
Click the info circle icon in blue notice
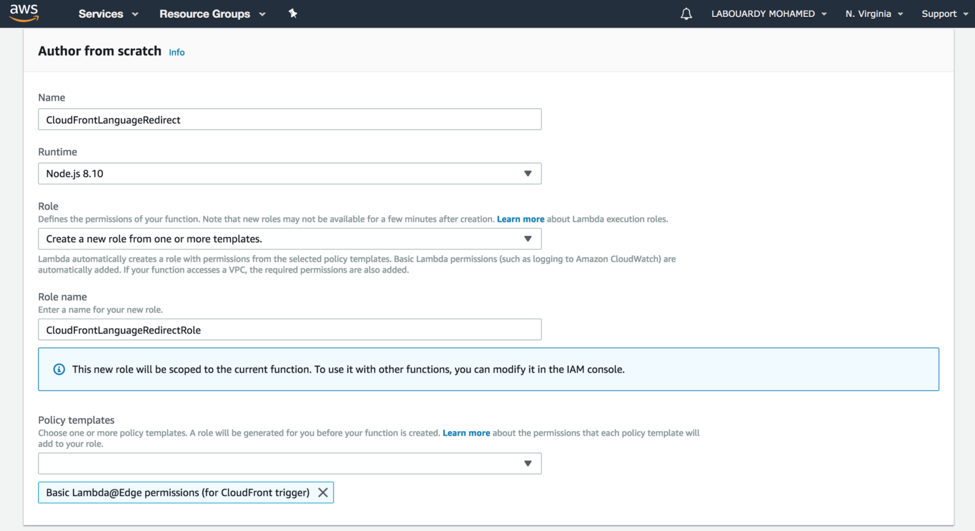pyautogui.click(x=59, y=369)
